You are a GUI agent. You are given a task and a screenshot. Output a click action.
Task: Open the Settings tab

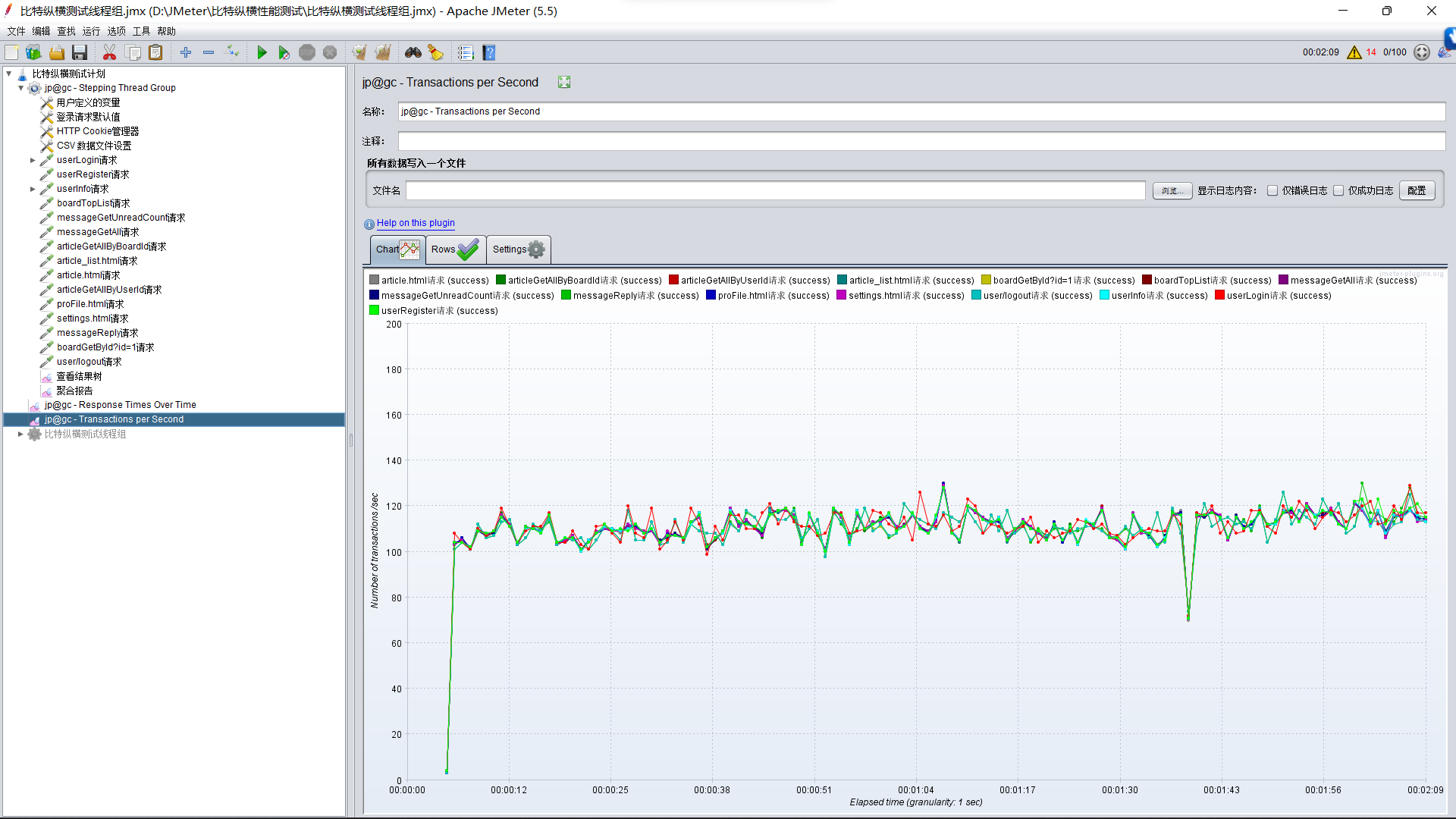[x=518, y=249]
